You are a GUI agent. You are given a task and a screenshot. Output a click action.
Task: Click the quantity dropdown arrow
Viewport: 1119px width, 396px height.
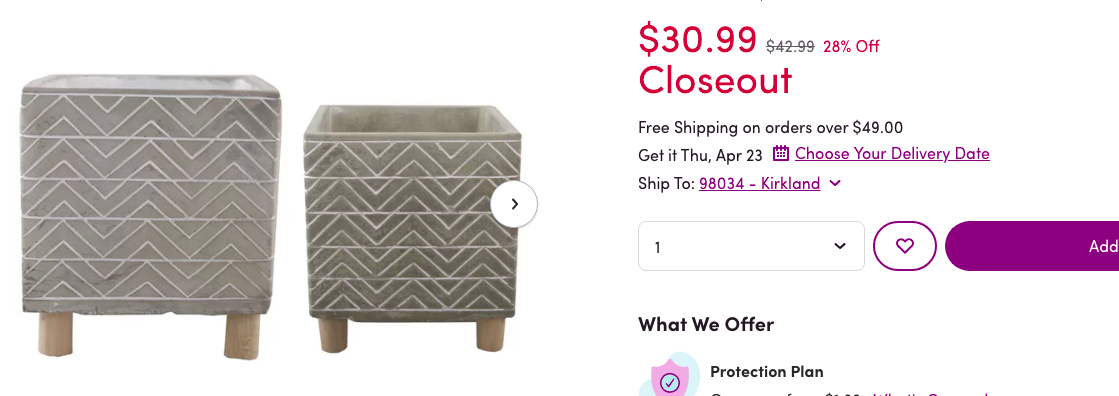(x=840, y=246)
